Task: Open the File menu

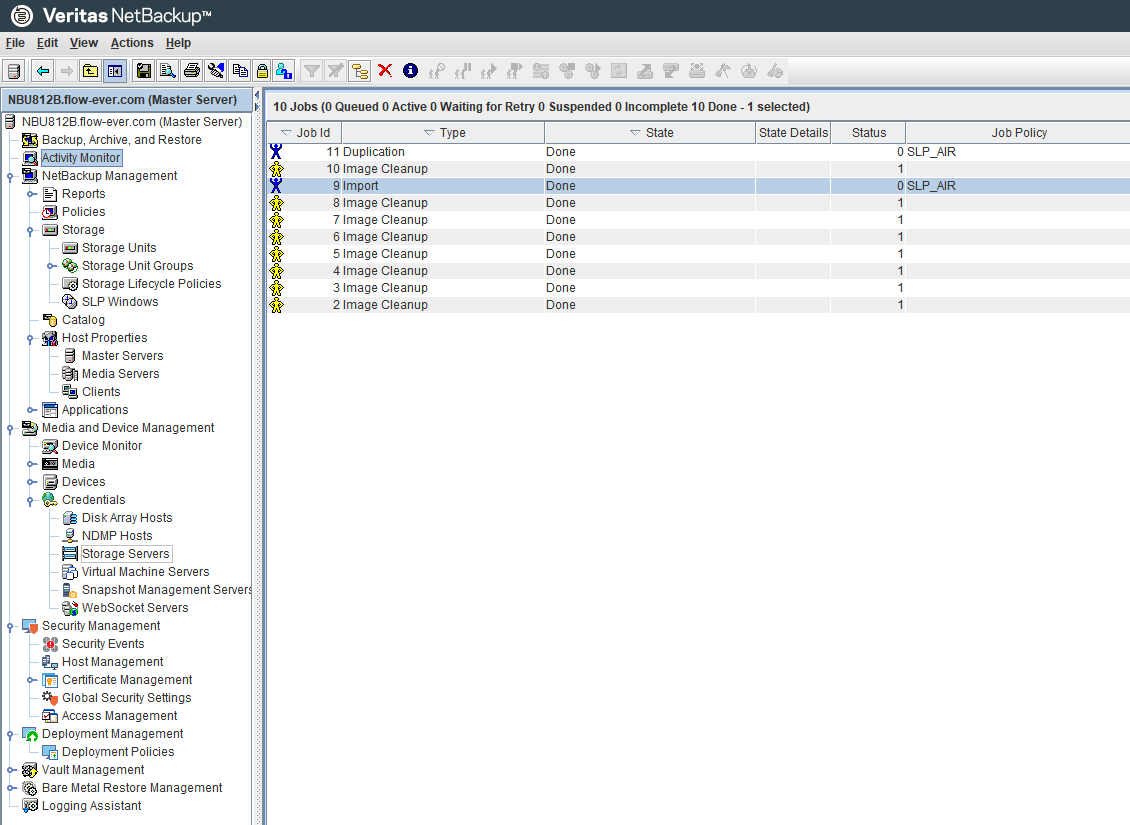Action: coord(15,43)
